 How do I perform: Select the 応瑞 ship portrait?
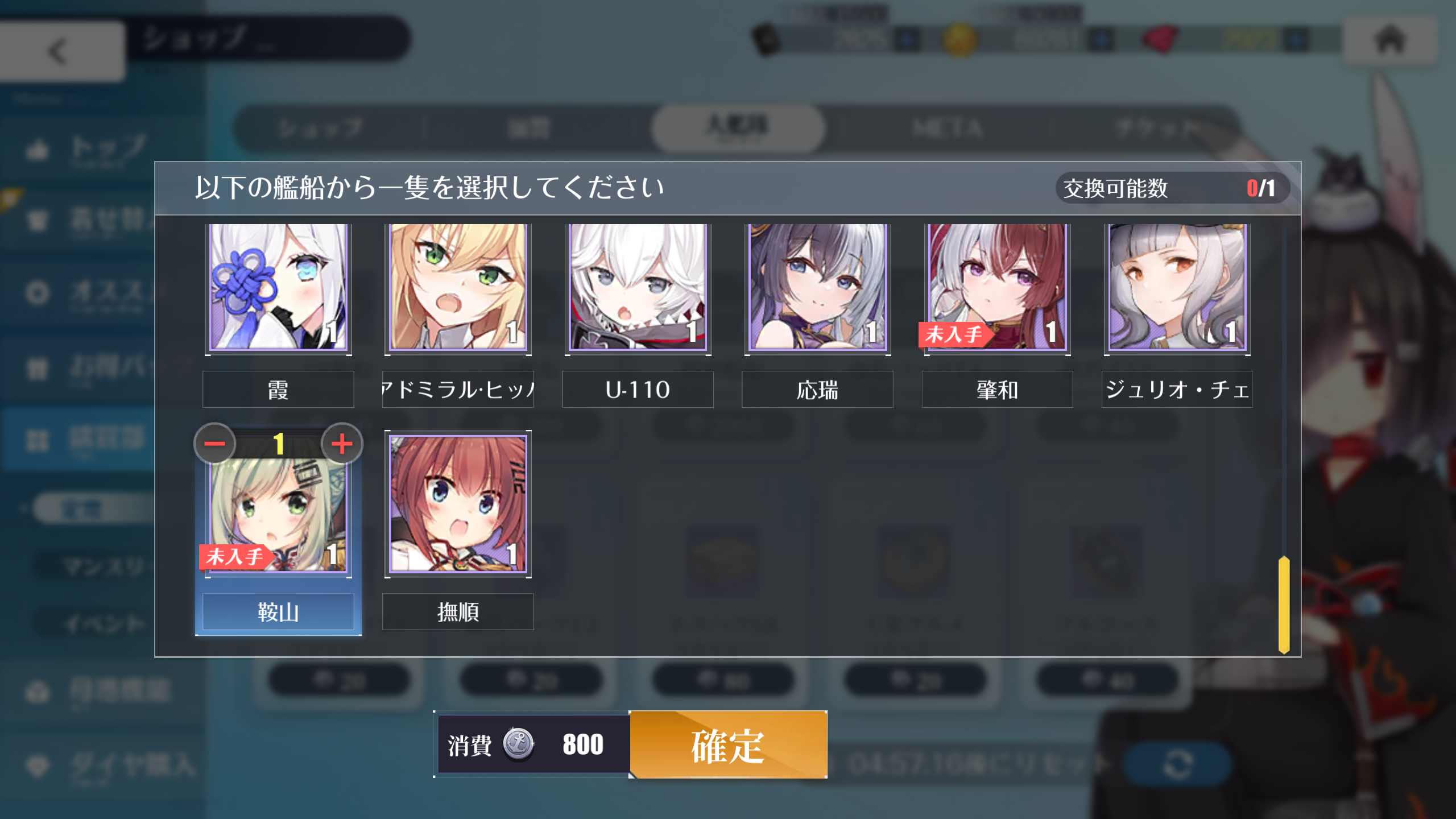pos(817,287)
